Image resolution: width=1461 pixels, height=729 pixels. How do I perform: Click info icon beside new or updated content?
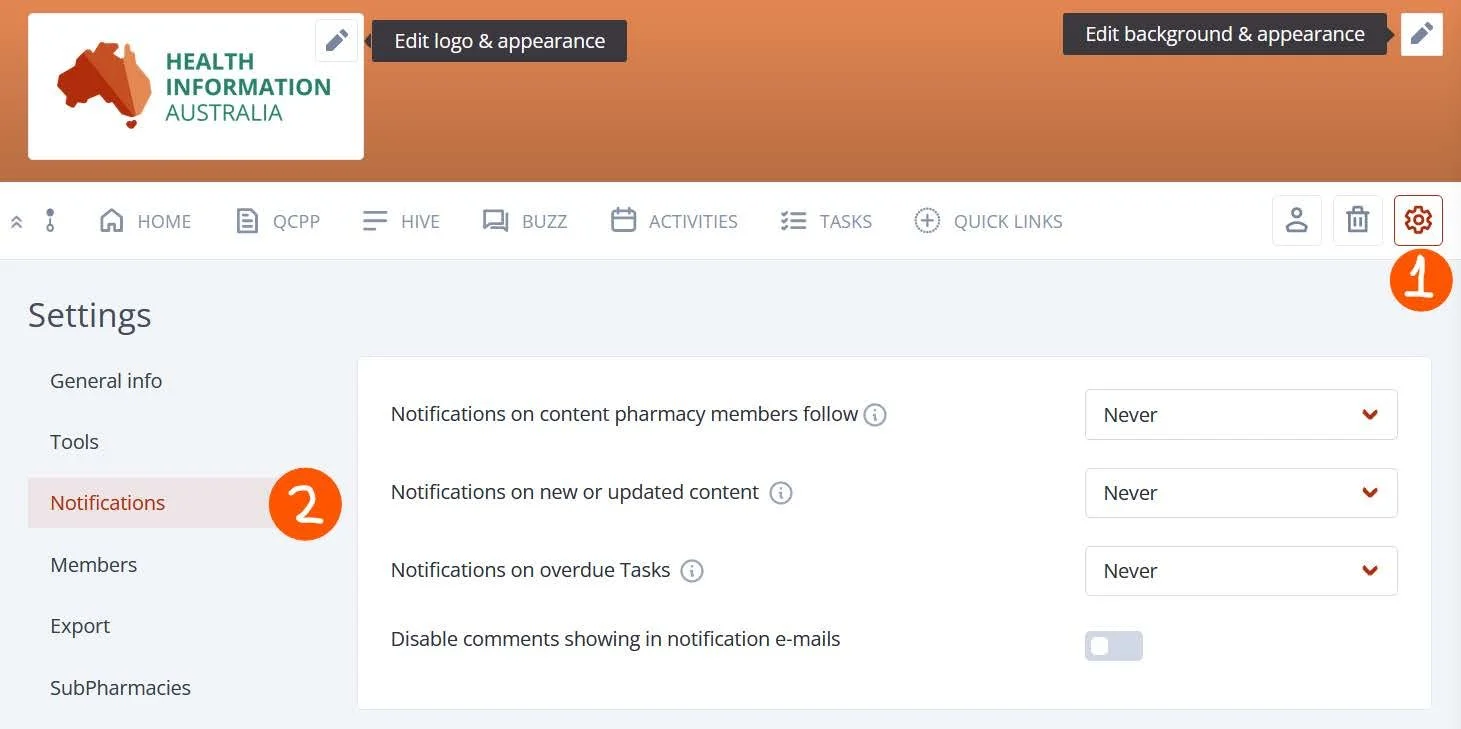coord(781,493)
